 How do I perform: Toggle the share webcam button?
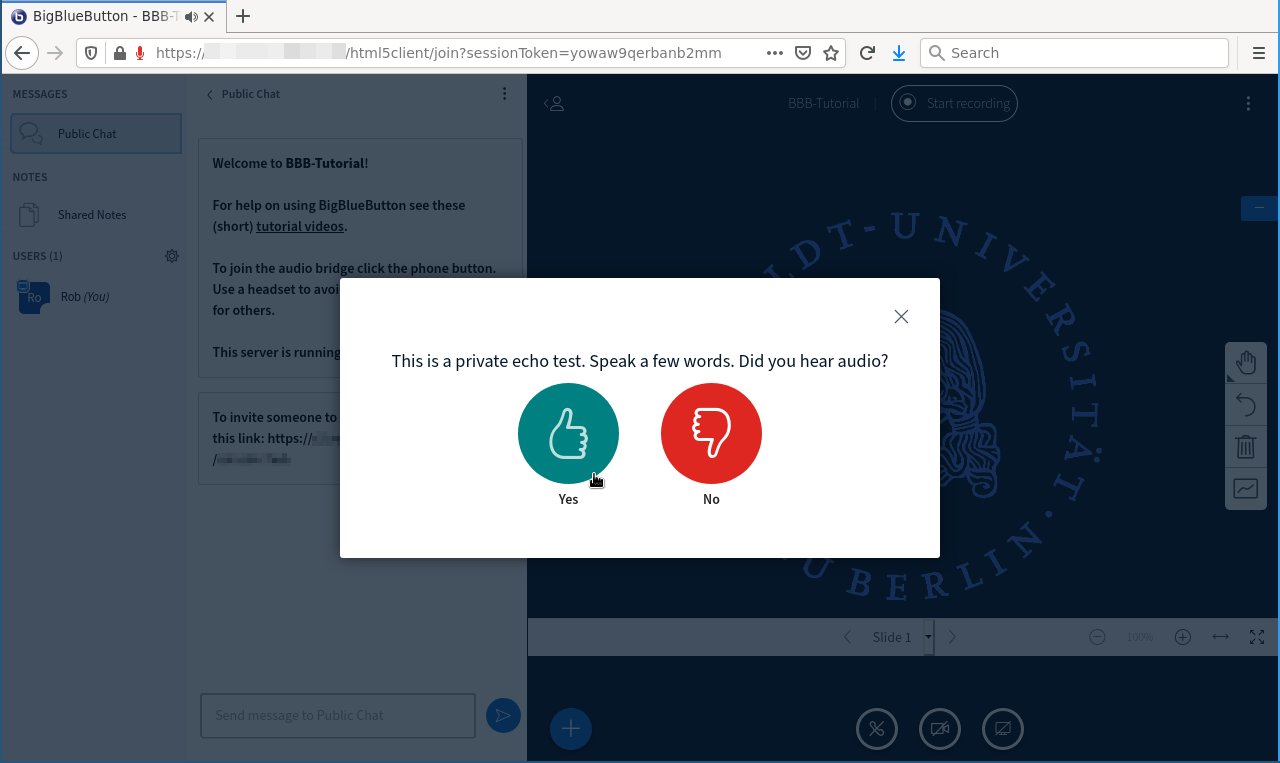pyautogui.click(x=940, y=729)
